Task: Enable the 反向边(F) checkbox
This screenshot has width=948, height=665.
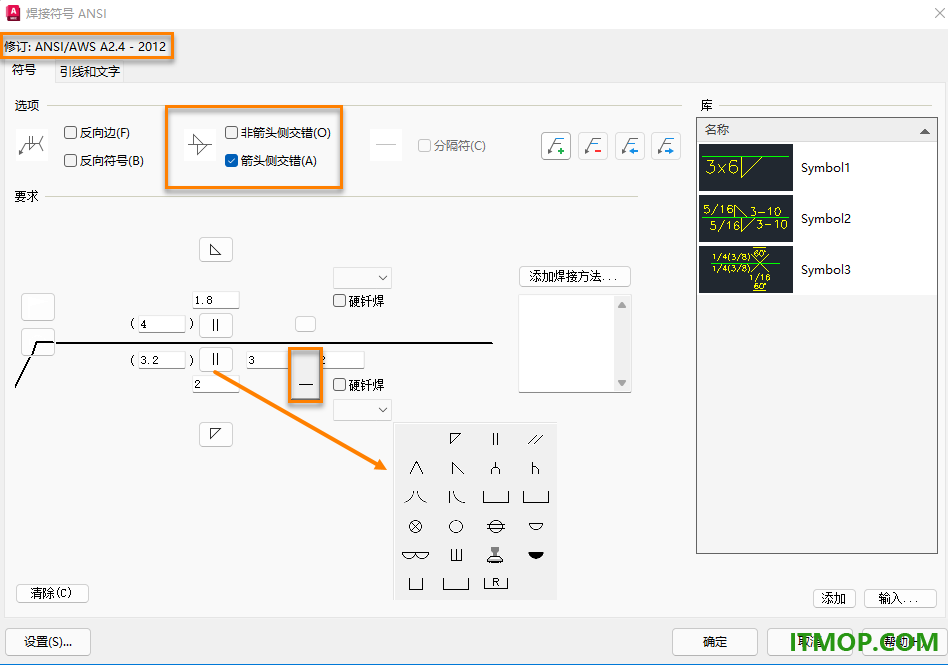Action: 71,133
